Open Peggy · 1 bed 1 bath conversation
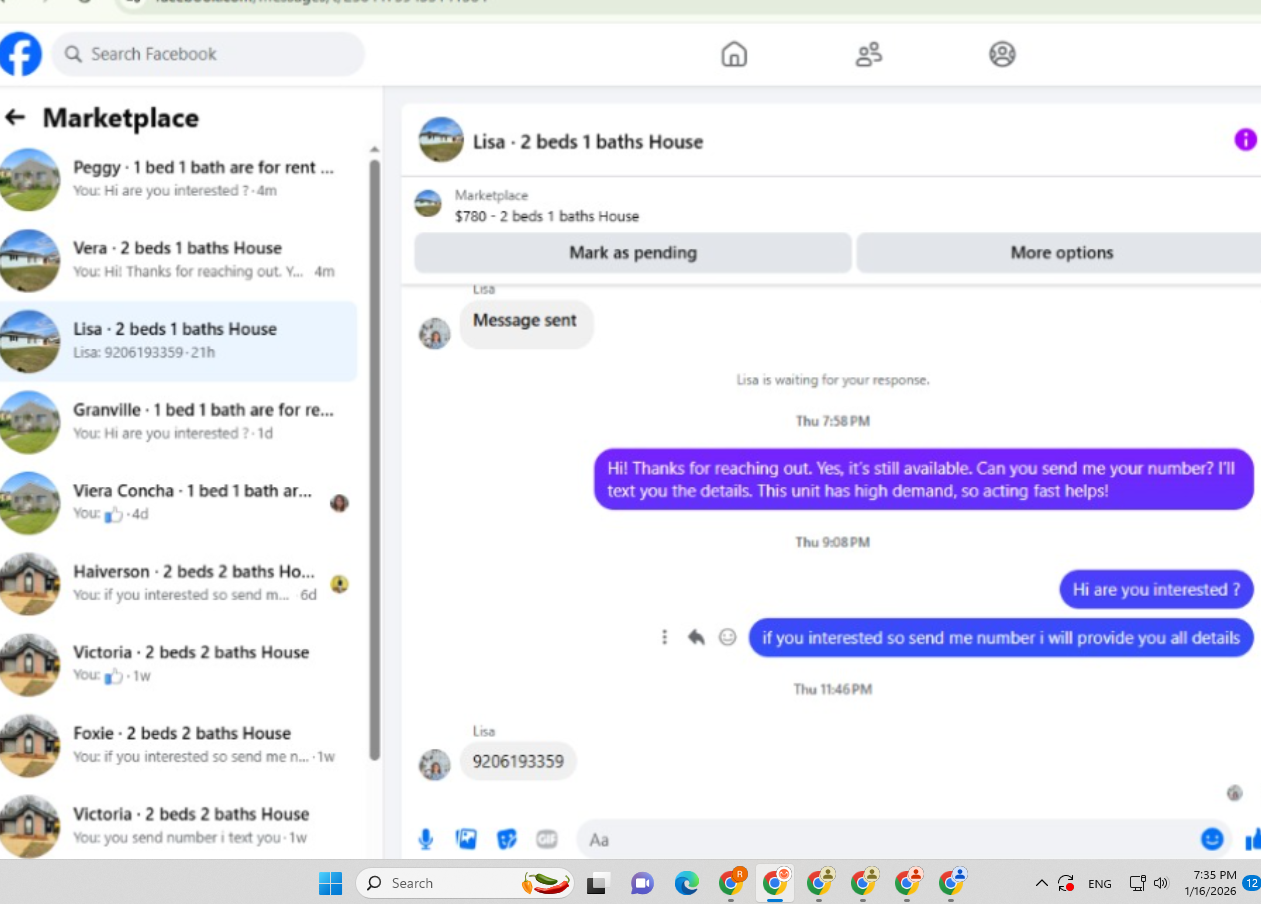 point(178,179)
